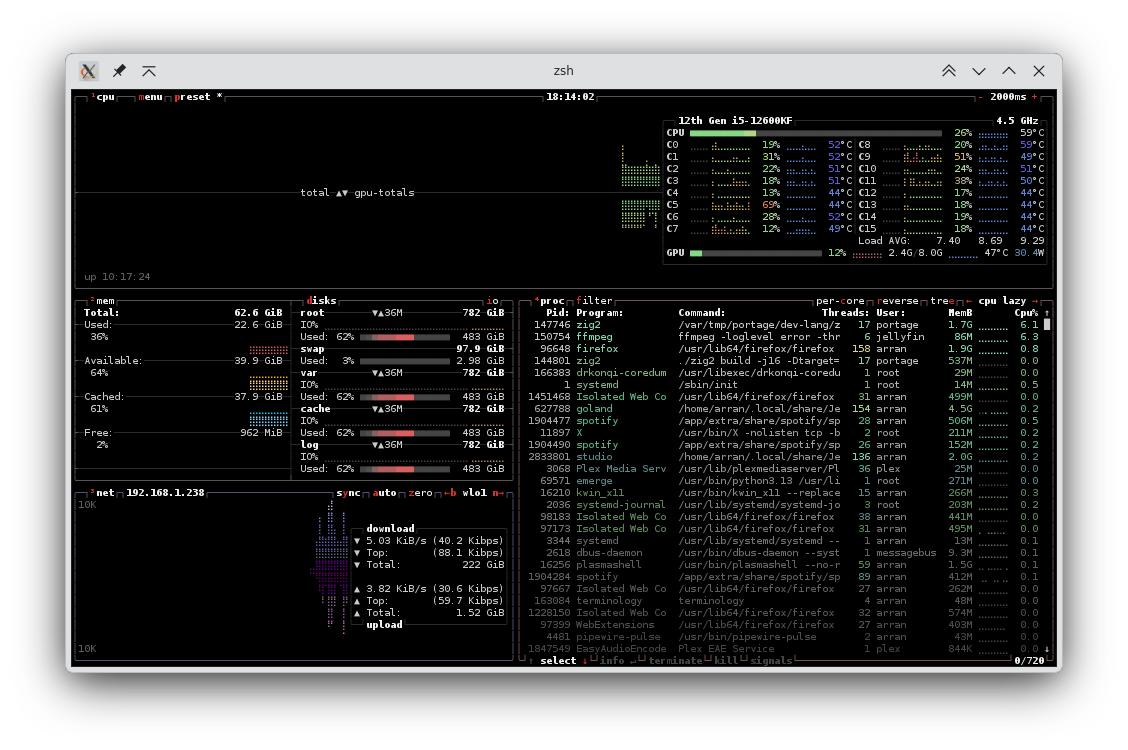This screenshot has height=750, width=1128.
Task: Select the Plex Media Serv process row
Action: pos(783,469)
